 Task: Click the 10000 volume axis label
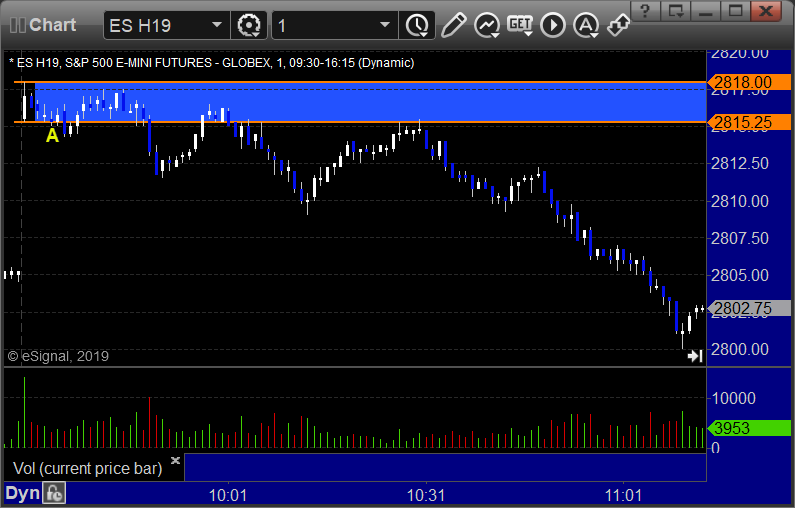coord(734,398)
